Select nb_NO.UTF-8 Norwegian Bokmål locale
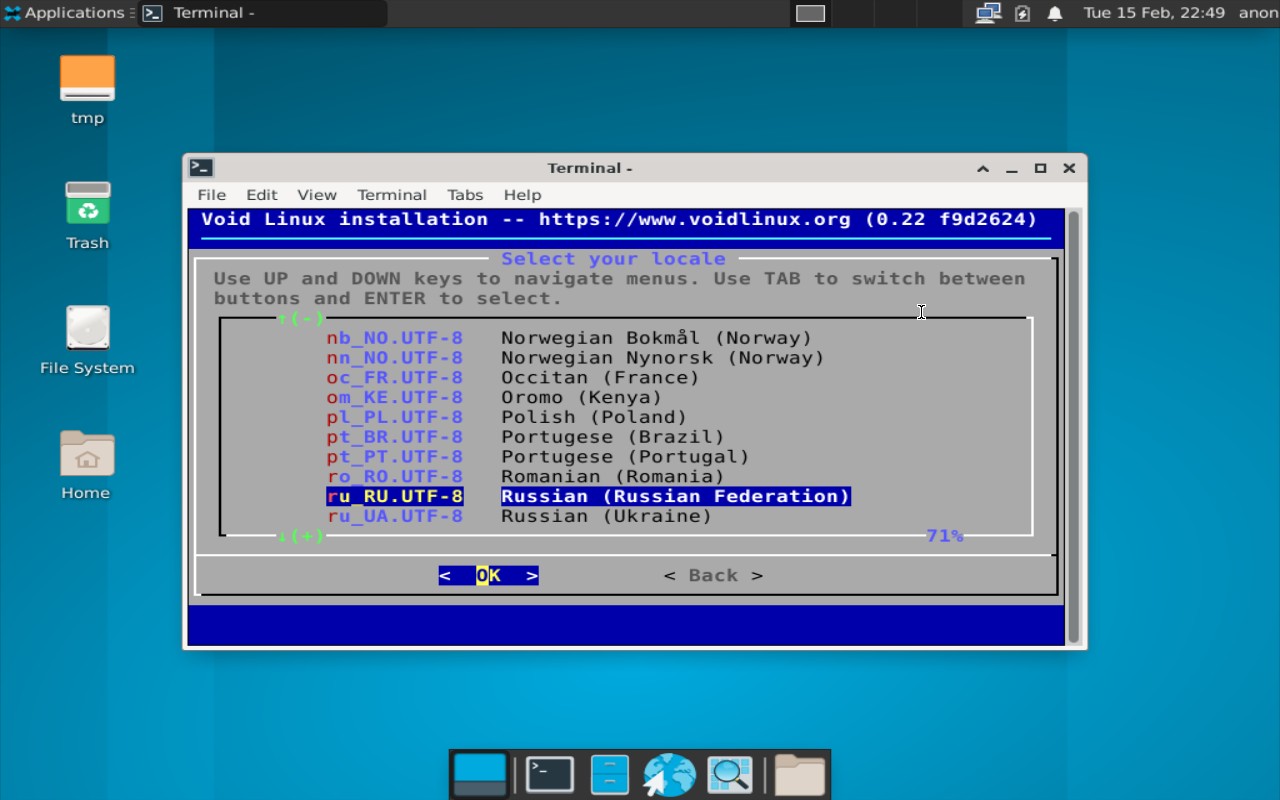The image size is (1280, 800). click(570, 338)
